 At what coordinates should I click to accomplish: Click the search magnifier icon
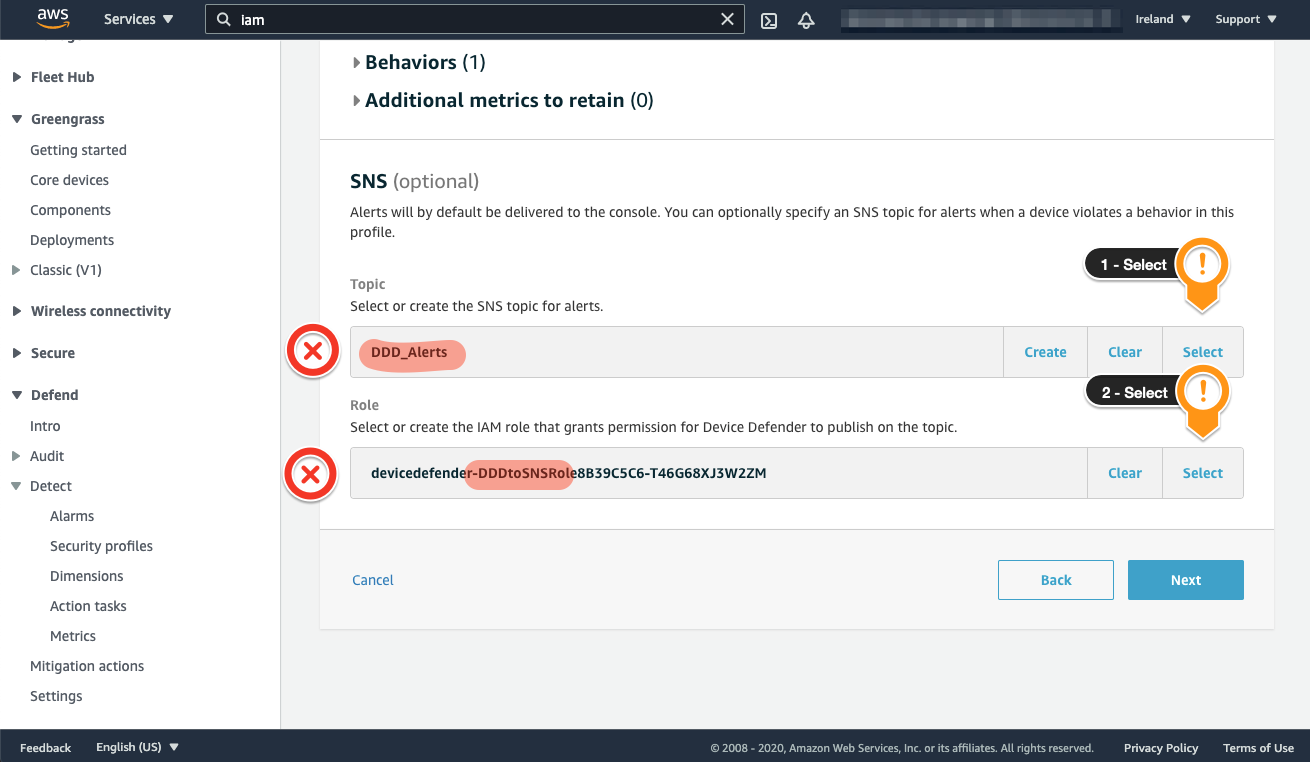[224, 19]
